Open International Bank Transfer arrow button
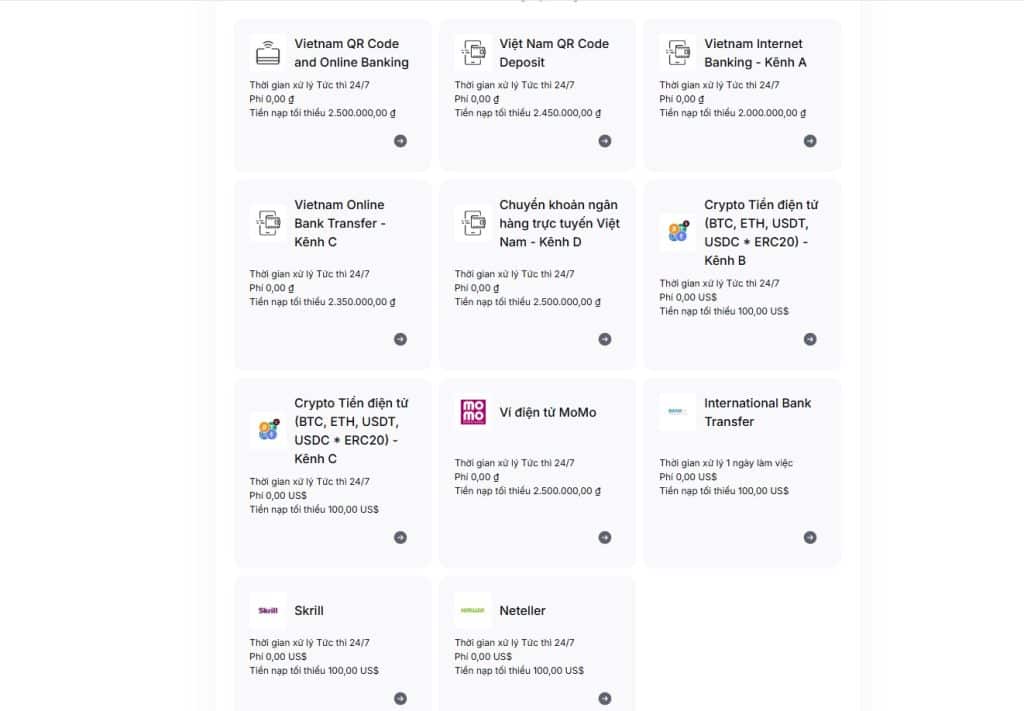This screenshot has width=1024, height=711. coord(810,537)
